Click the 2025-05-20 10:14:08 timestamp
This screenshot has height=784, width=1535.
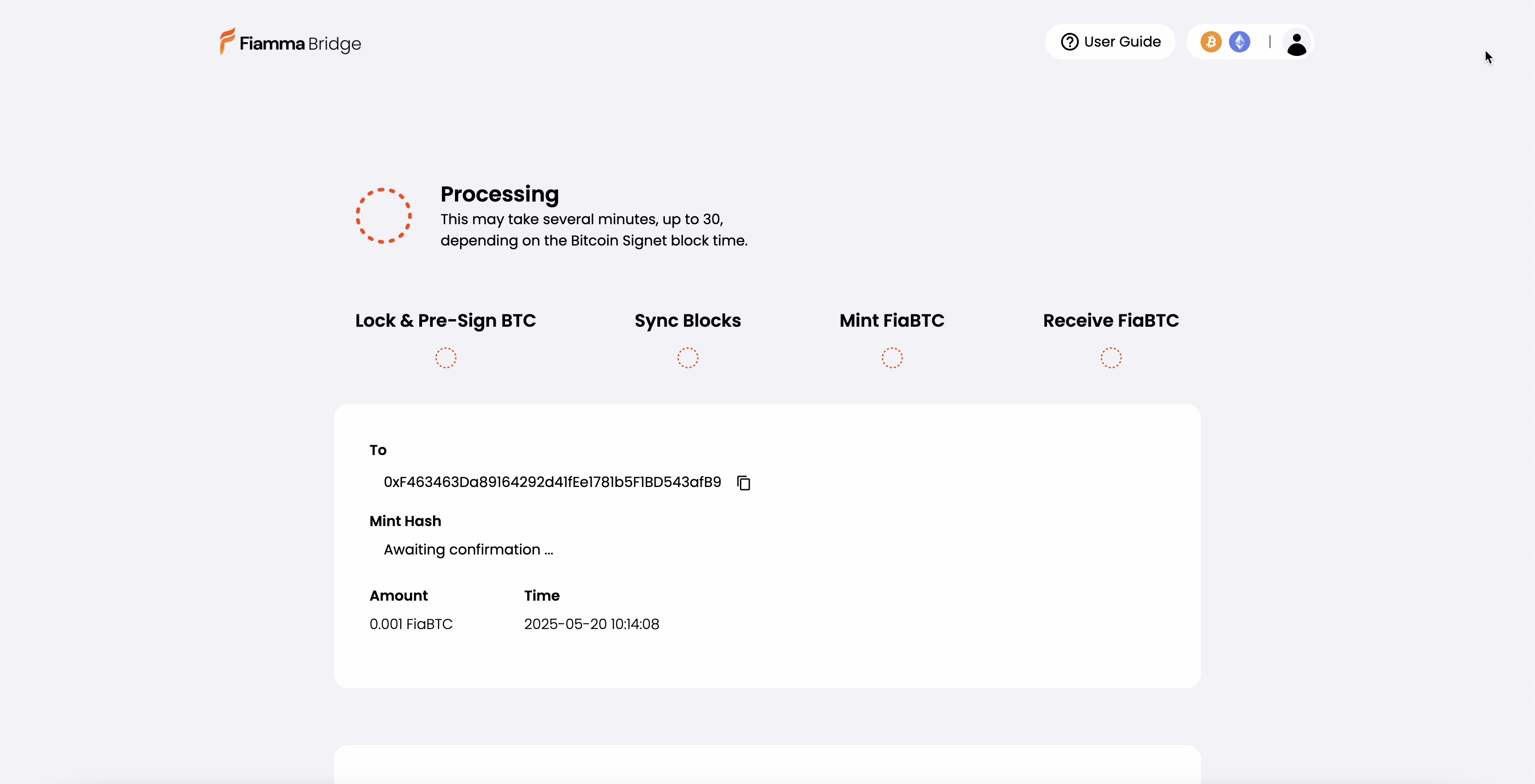[x=592, y=624]
